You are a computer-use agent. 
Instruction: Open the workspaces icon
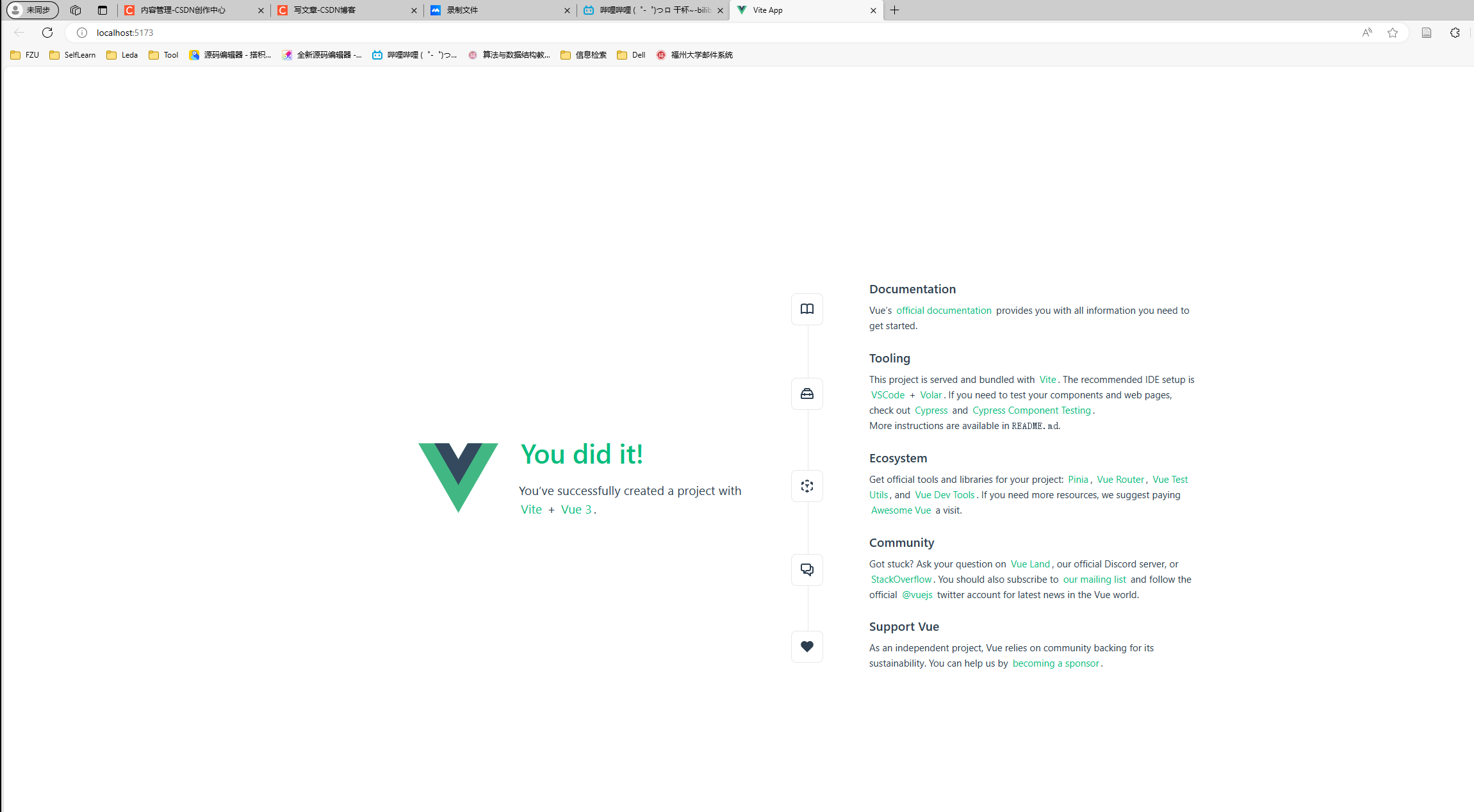coord(76,10)
